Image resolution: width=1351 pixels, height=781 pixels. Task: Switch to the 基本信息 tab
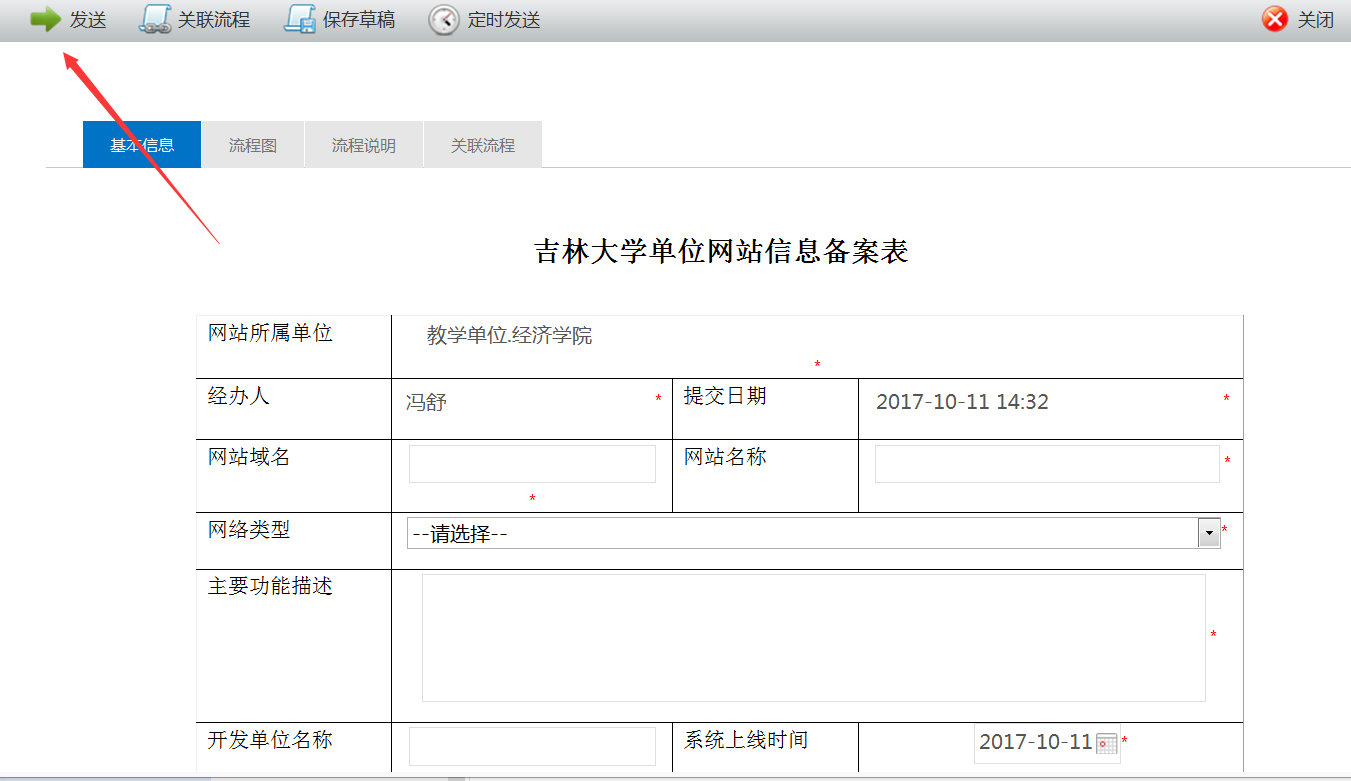click(x=142, y=145)
